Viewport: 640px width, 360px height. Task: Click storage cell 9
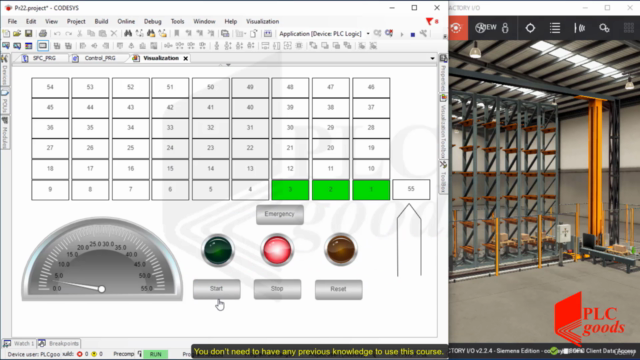click(50, 190)
